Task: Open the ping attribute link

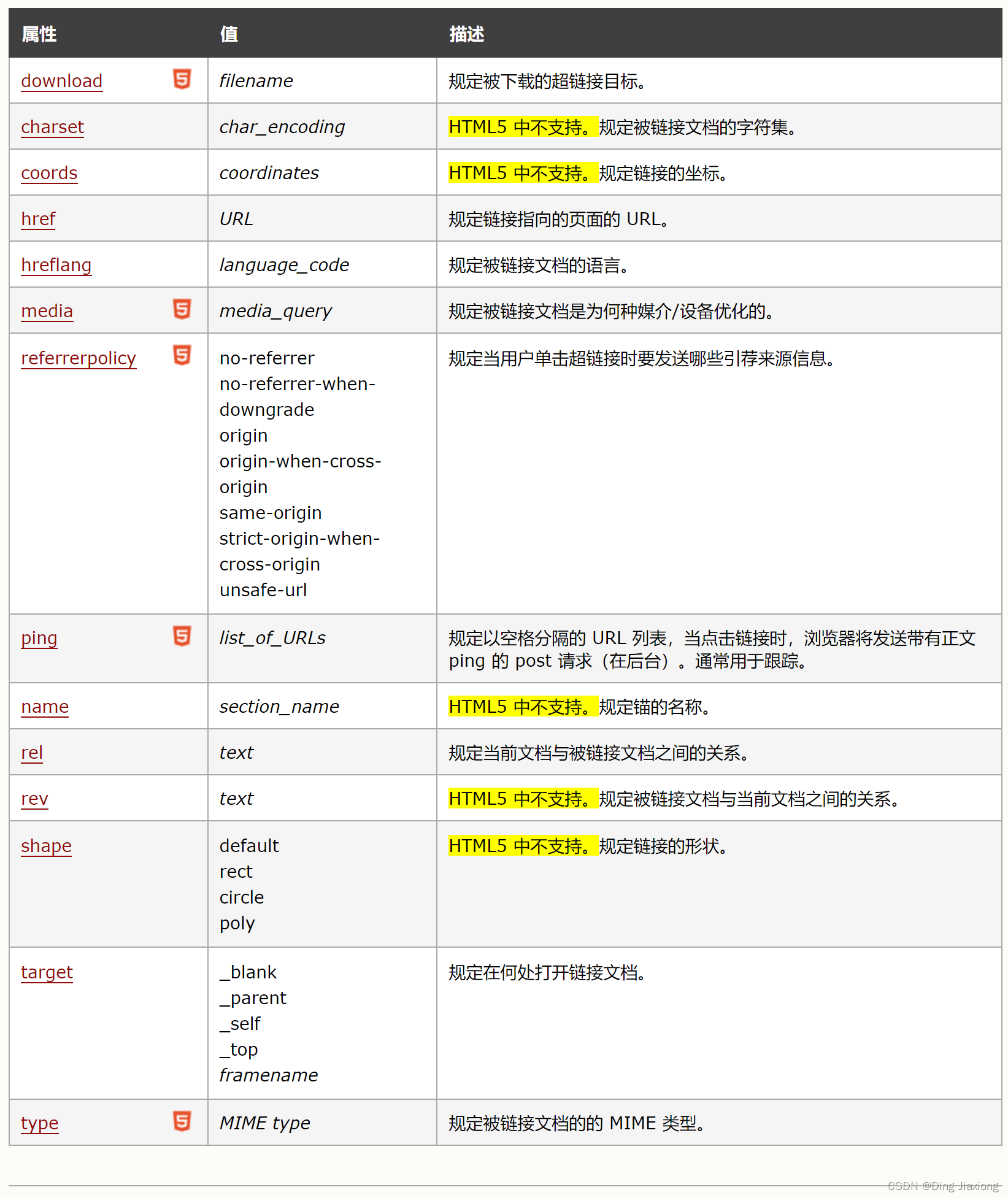Action: click(x=39, y=639)
